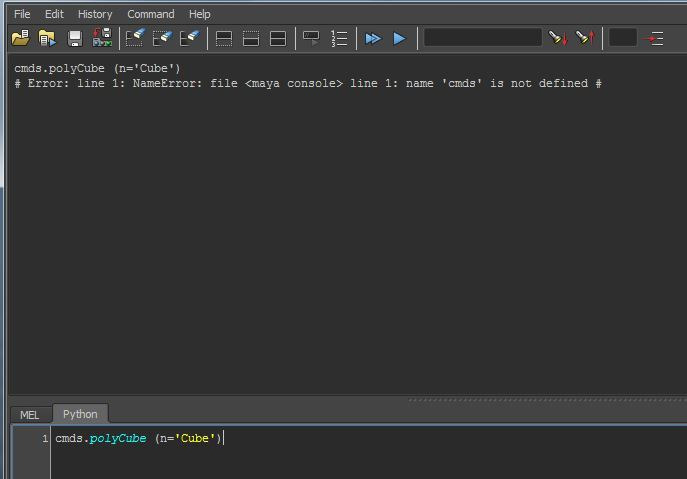Open the Edit menu
Viewport: 687px width, 479px height.
(x=54, y=14)
